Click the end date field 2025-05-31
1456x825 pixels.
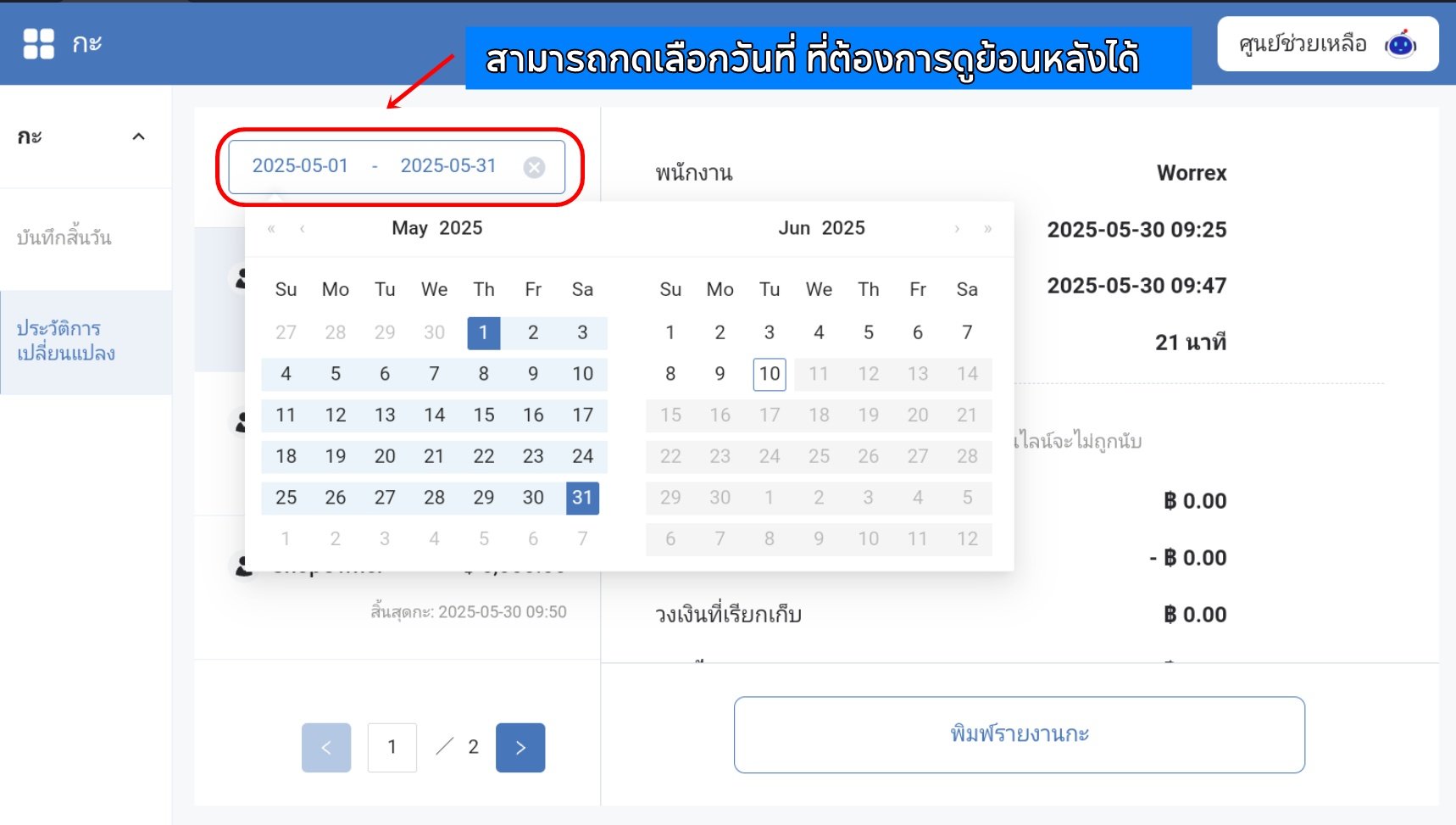(448, 166)
